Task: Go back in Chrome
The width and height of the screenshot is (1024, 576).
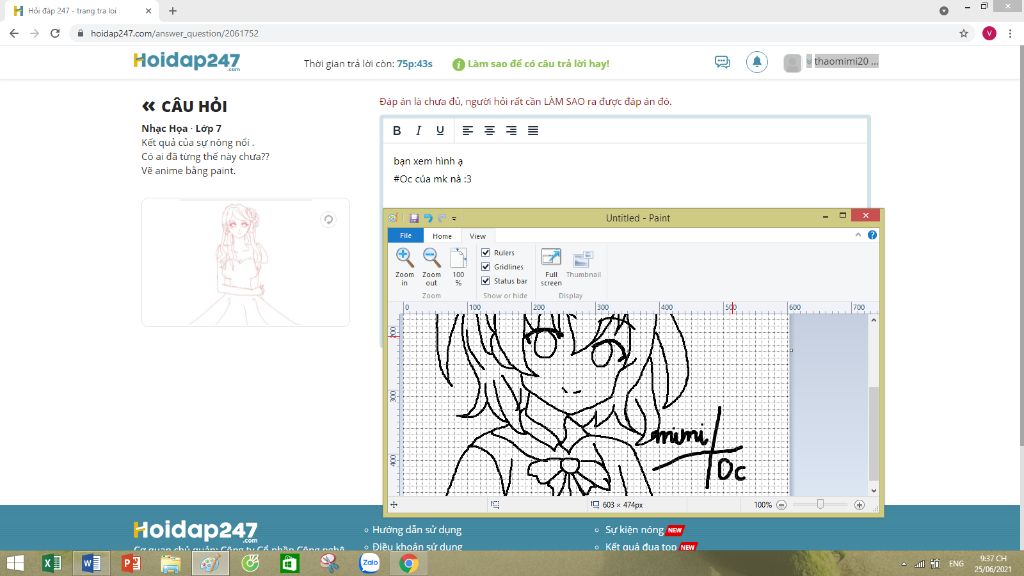Action: [14, 33]
